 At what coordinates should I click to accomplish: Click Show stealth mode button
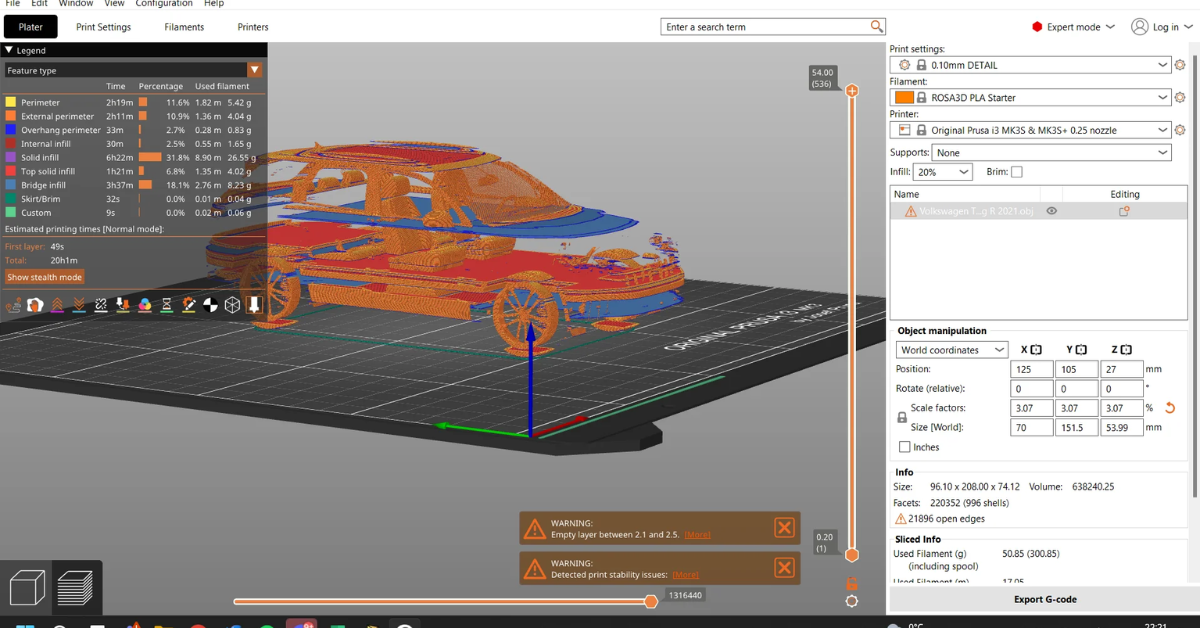(44, 277)
